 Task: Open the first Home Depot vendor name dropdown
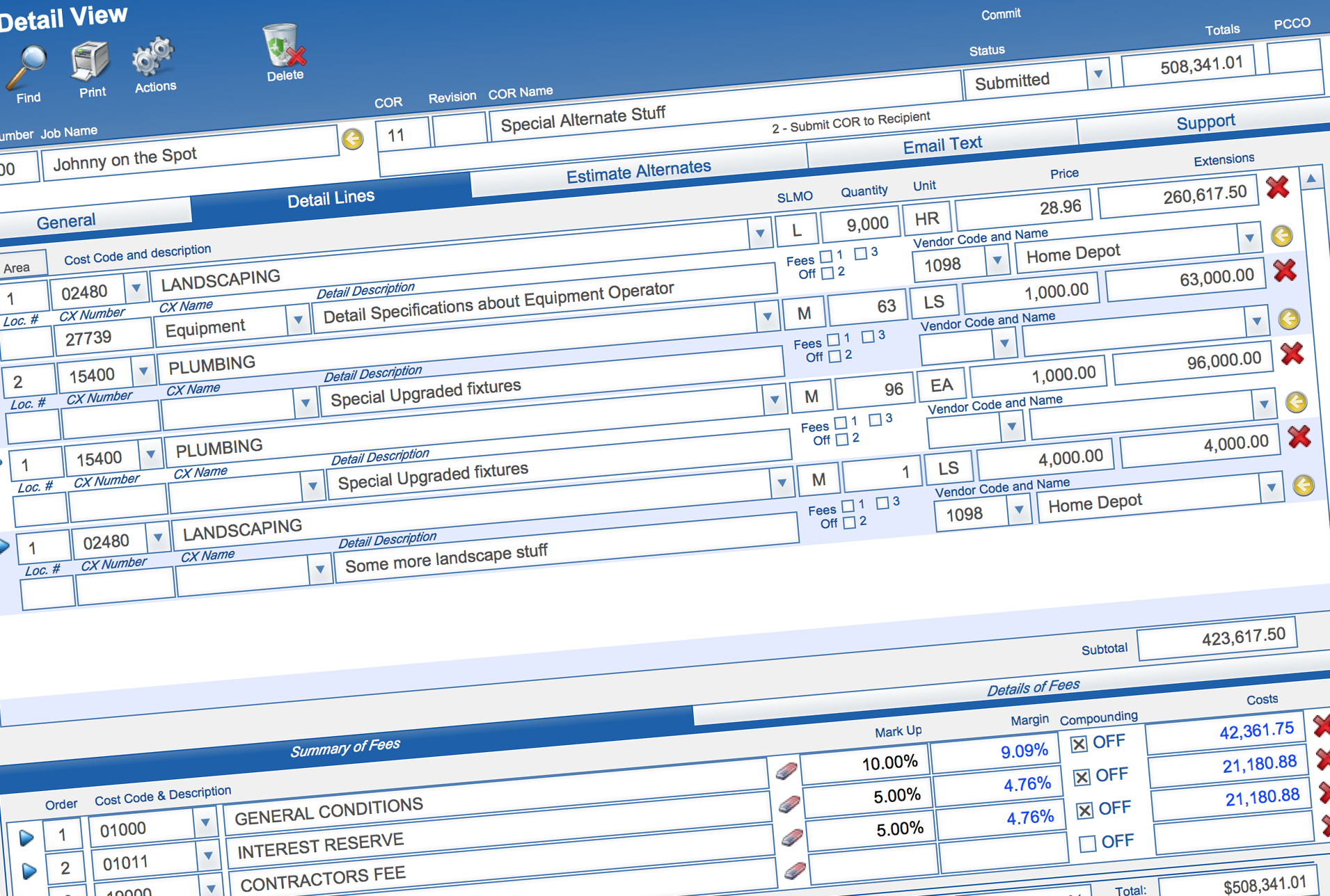pyautogui.click(x=1249, y=238)
